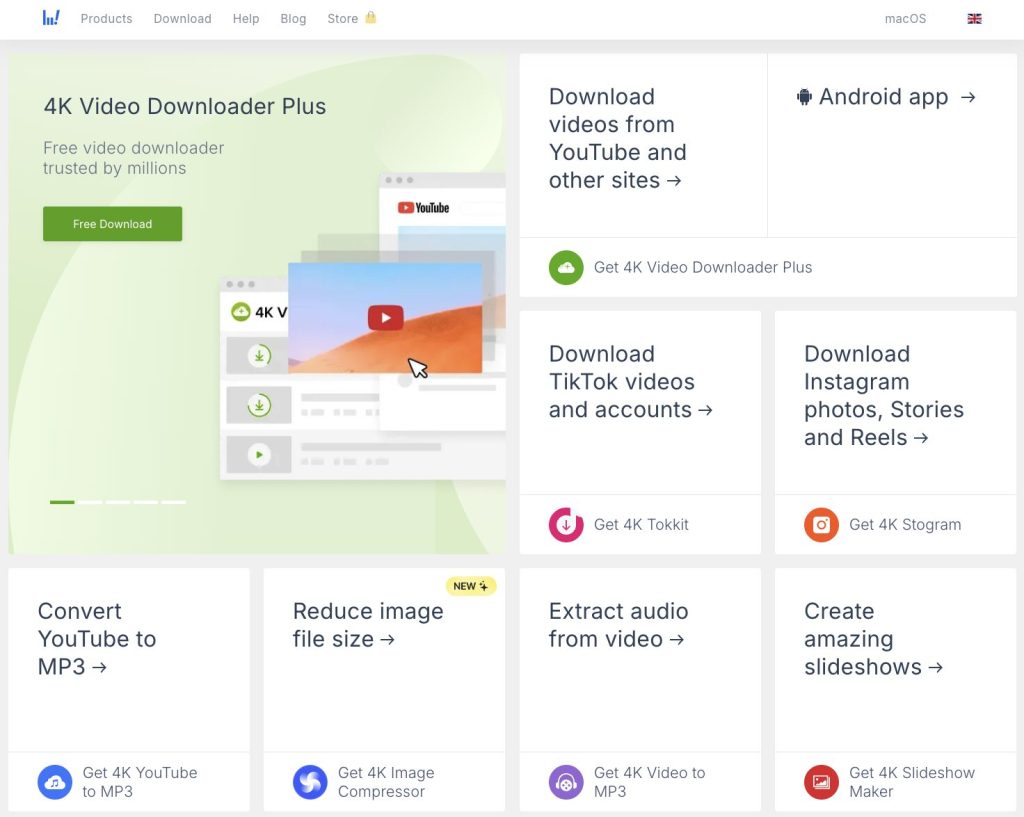Open the macOS platform selector
Viewport: 1024px width, 817px height.
[905, 19]
